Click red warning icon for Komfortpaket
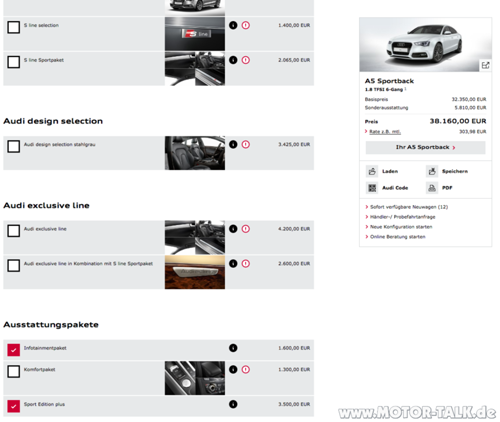 (x=246, y=369)
